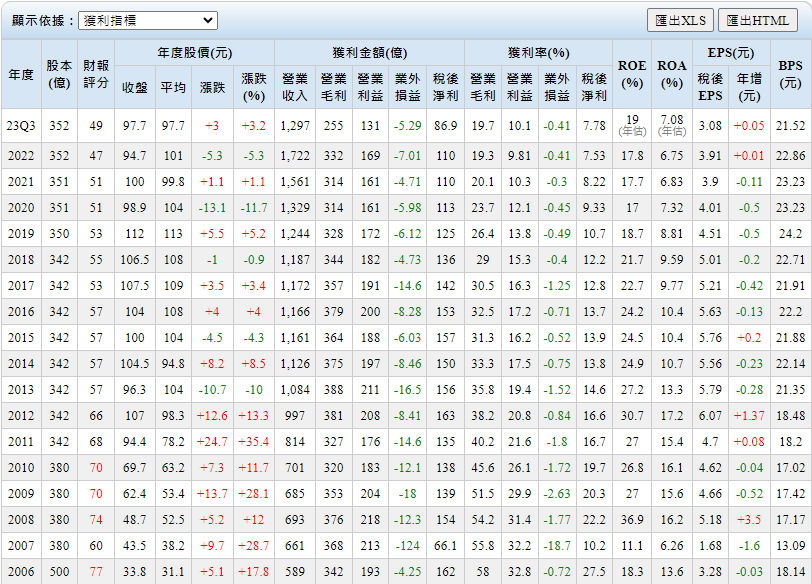
Task: Click the 匯出HTML export button
Action: (x=757, y=20)
